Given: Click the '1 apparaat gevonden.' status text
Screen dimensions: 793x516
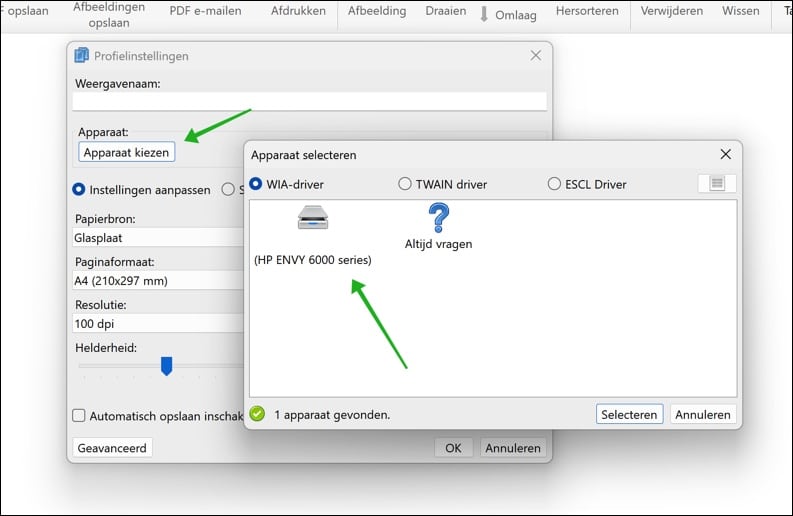Looking at the screenshot, I should (332, 415).
